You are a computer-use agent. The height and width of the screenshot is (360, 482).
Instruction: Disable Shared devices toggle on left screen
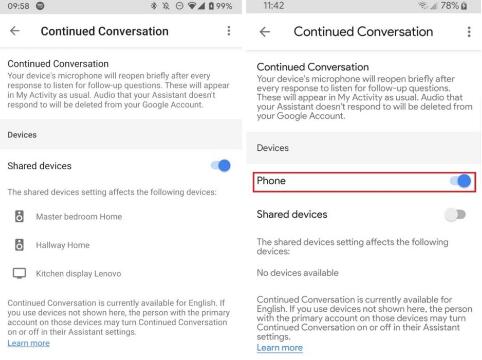(221, 166)
